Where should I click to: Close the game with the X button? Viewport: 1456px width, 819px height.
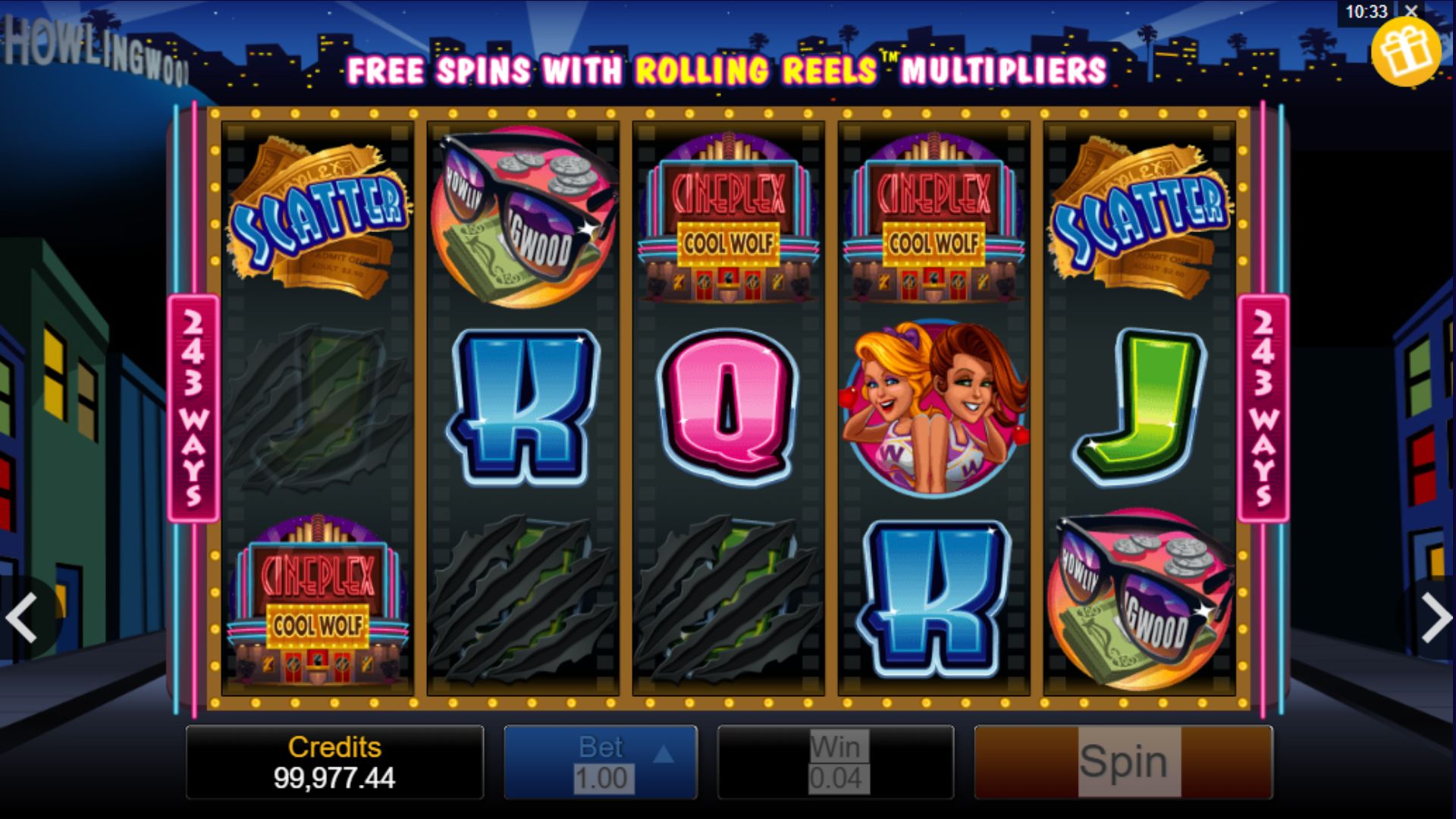tap(1411, 11)
